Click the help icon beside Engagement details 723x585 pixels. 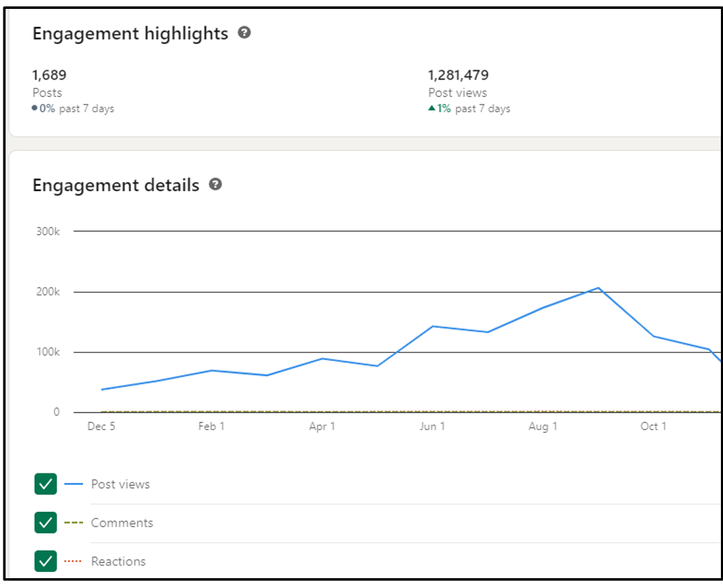[x=216, y=185]
